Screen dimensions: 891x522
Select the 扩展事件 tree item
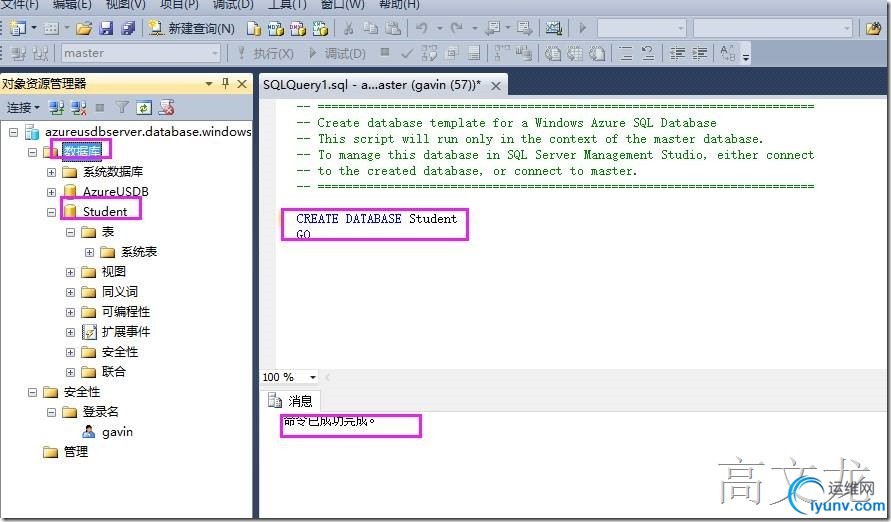point(126,332)
